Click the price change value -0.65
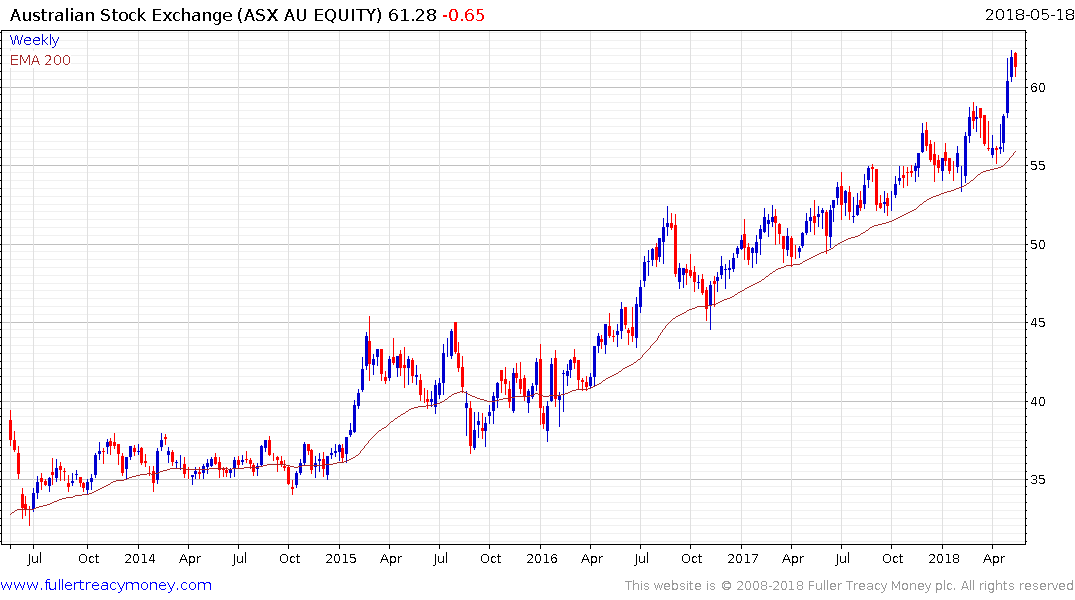 (463, 14)
